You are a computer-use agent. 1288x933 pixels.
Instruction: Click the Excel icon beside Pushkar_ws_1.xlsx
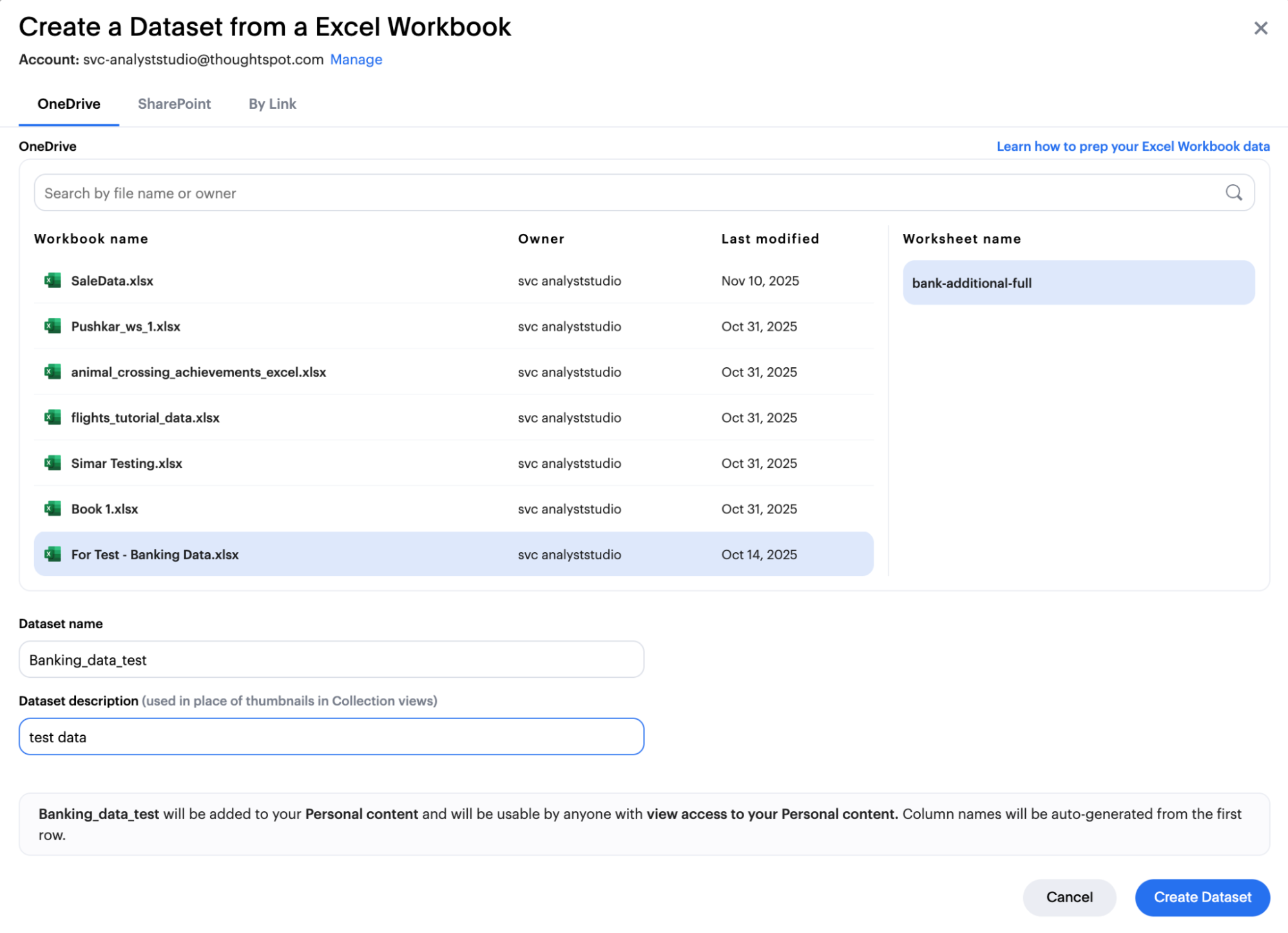click(x=53, y=326)
